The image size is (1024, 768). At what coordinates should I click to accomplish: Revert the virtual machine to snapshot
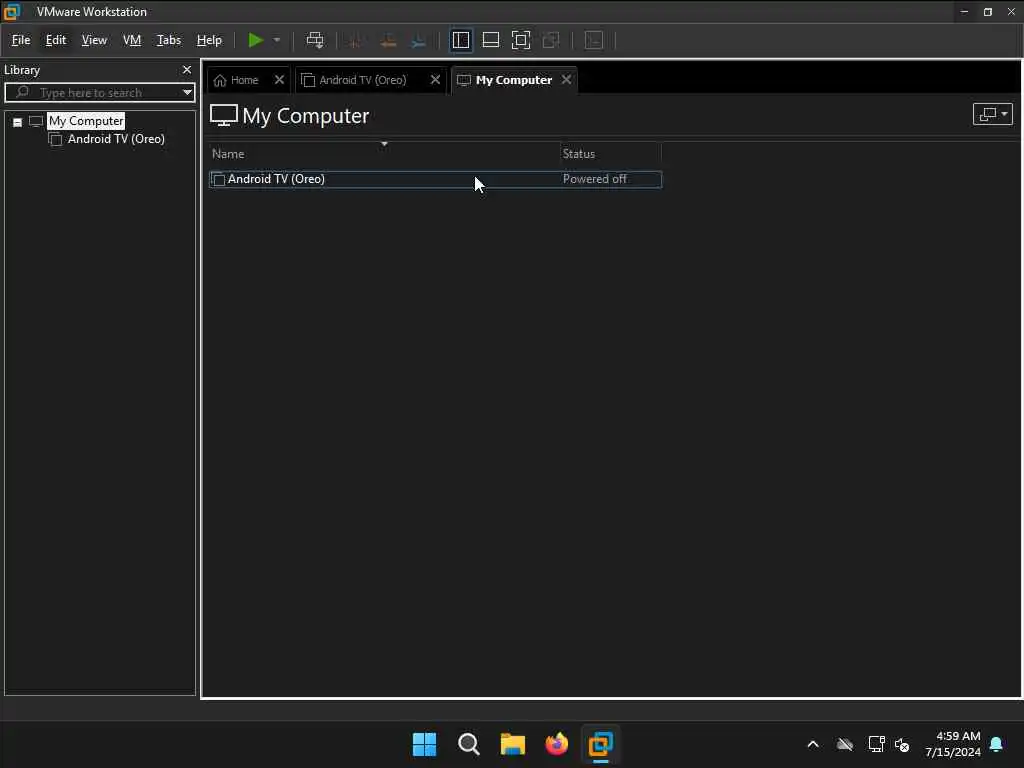[388, 40]
